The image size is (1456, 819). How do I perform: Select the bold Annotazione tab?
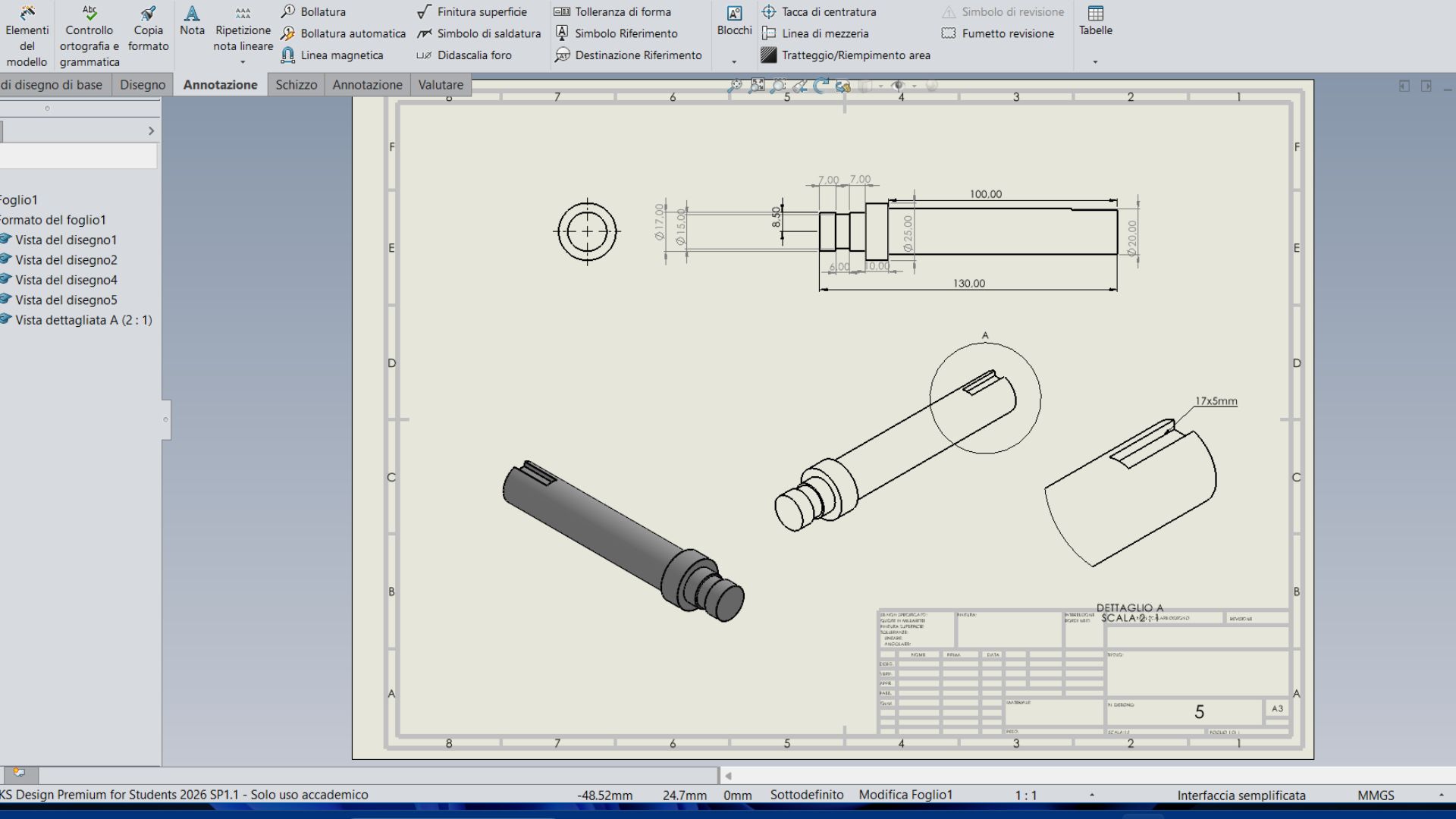coord(220,85)
